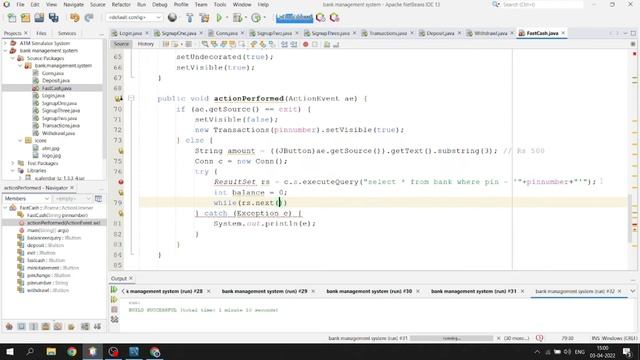Click the Search input field at top right
Image resolution: width=640 pixels, height=360 pixels.
coord(542,4)
